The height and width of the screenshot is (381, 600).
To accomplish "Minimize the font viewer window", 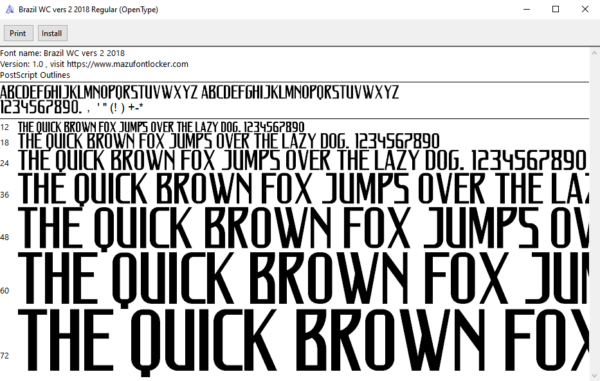I will pos(527,9).
